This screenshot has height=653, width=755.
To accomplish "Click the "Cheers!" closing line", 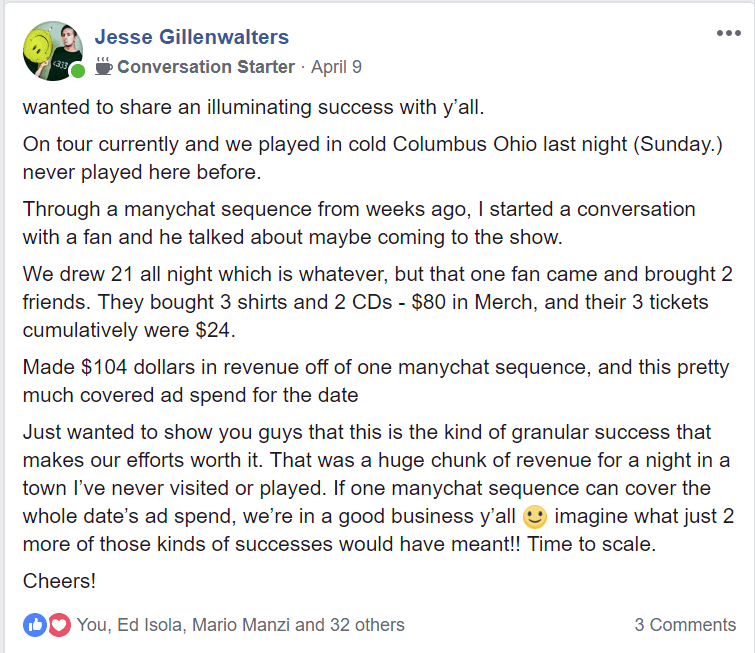I will coord(59,581).
